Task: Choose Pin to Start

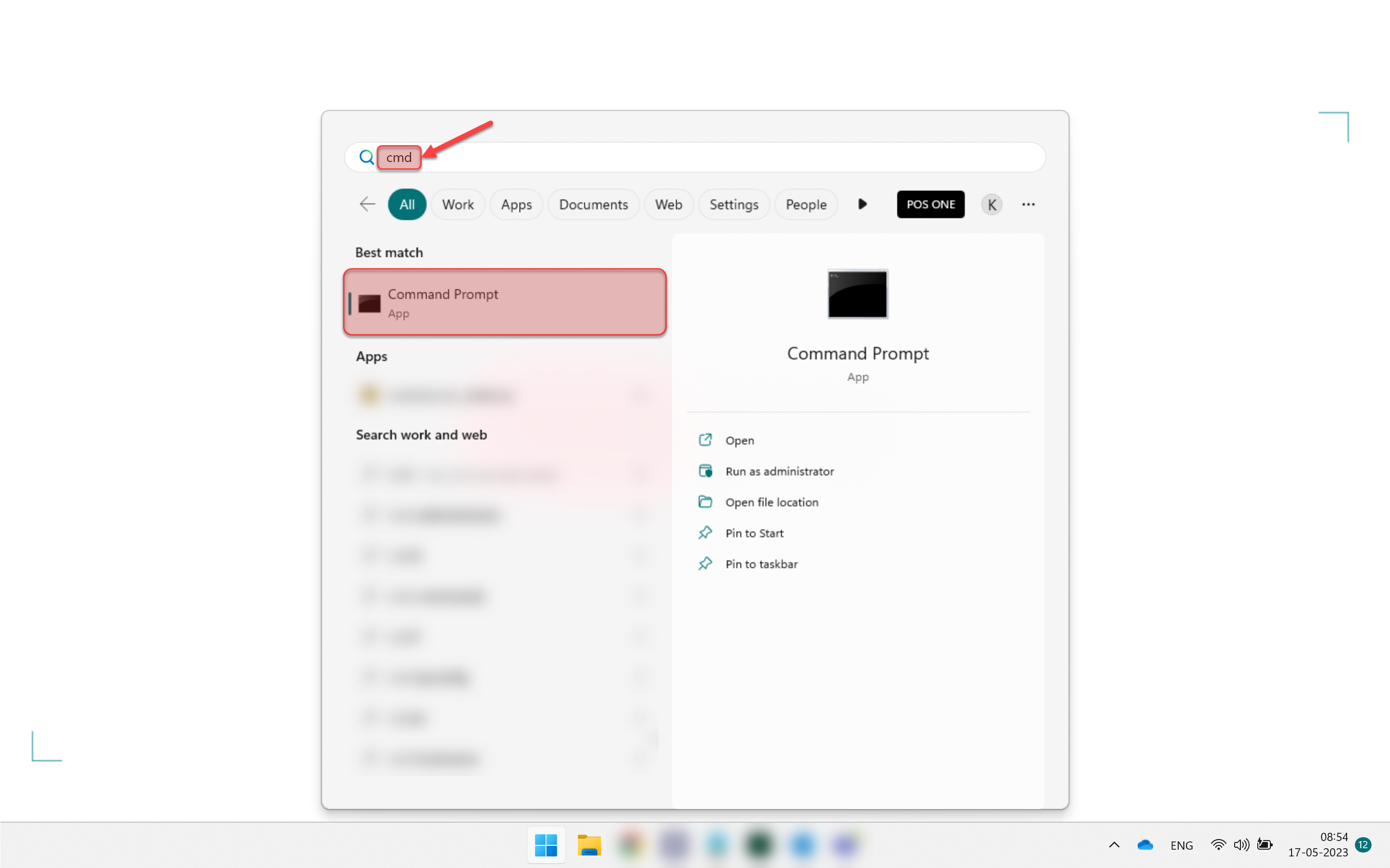Action: point(754,533)
